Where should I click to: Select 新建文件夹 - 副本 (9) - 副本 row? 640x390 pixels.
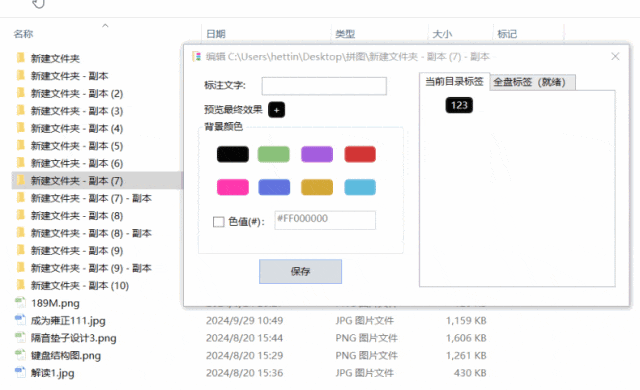click(x=96, y=268)
